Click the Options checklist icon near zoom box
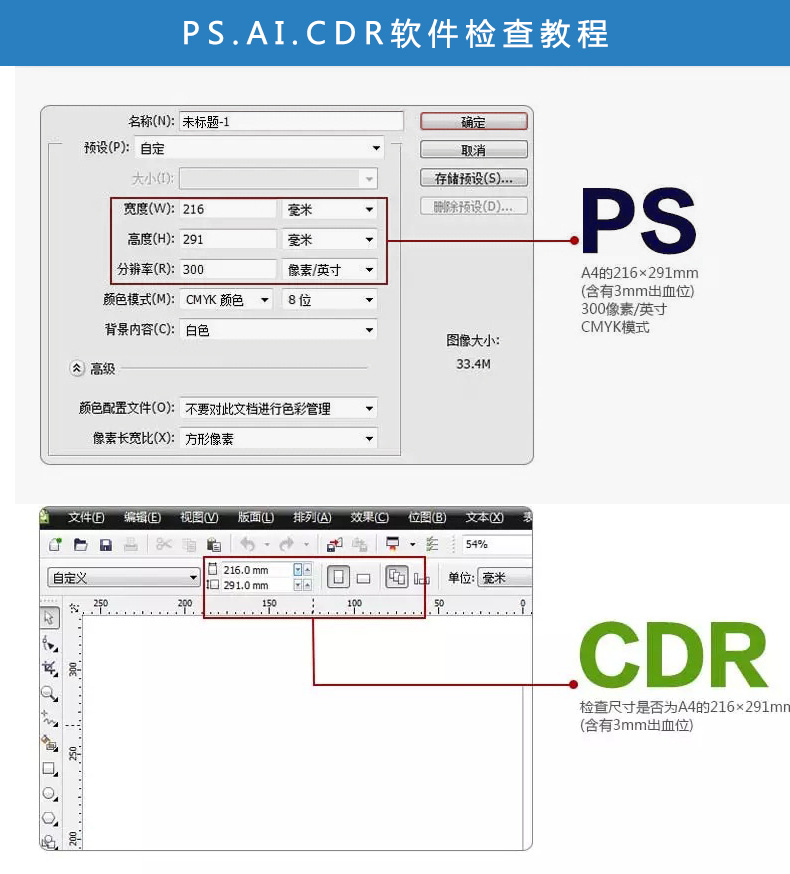 coord(432,543)
